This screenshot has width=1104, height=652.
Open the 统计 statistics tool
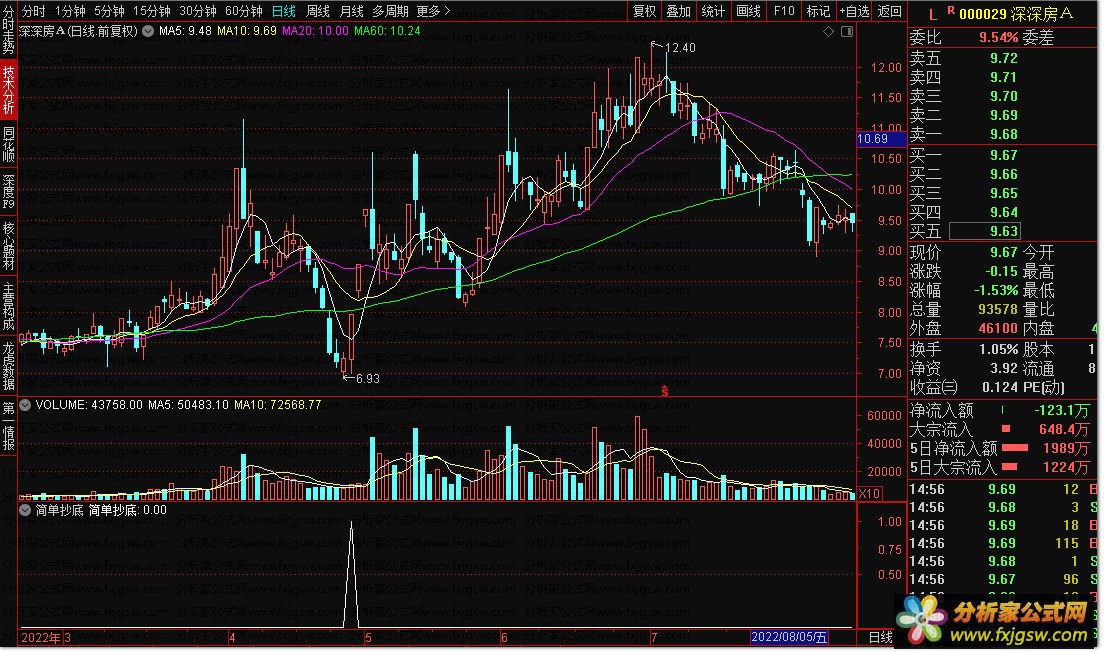tap(713, 11)
